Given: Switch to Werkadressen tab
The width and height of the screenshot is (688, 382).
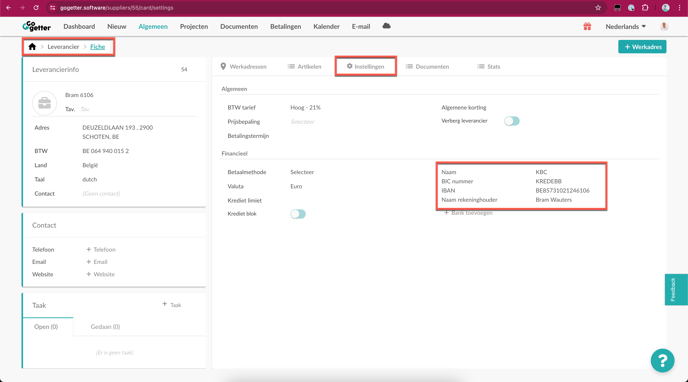Looking at the screenshot, I should coord(244,66).
